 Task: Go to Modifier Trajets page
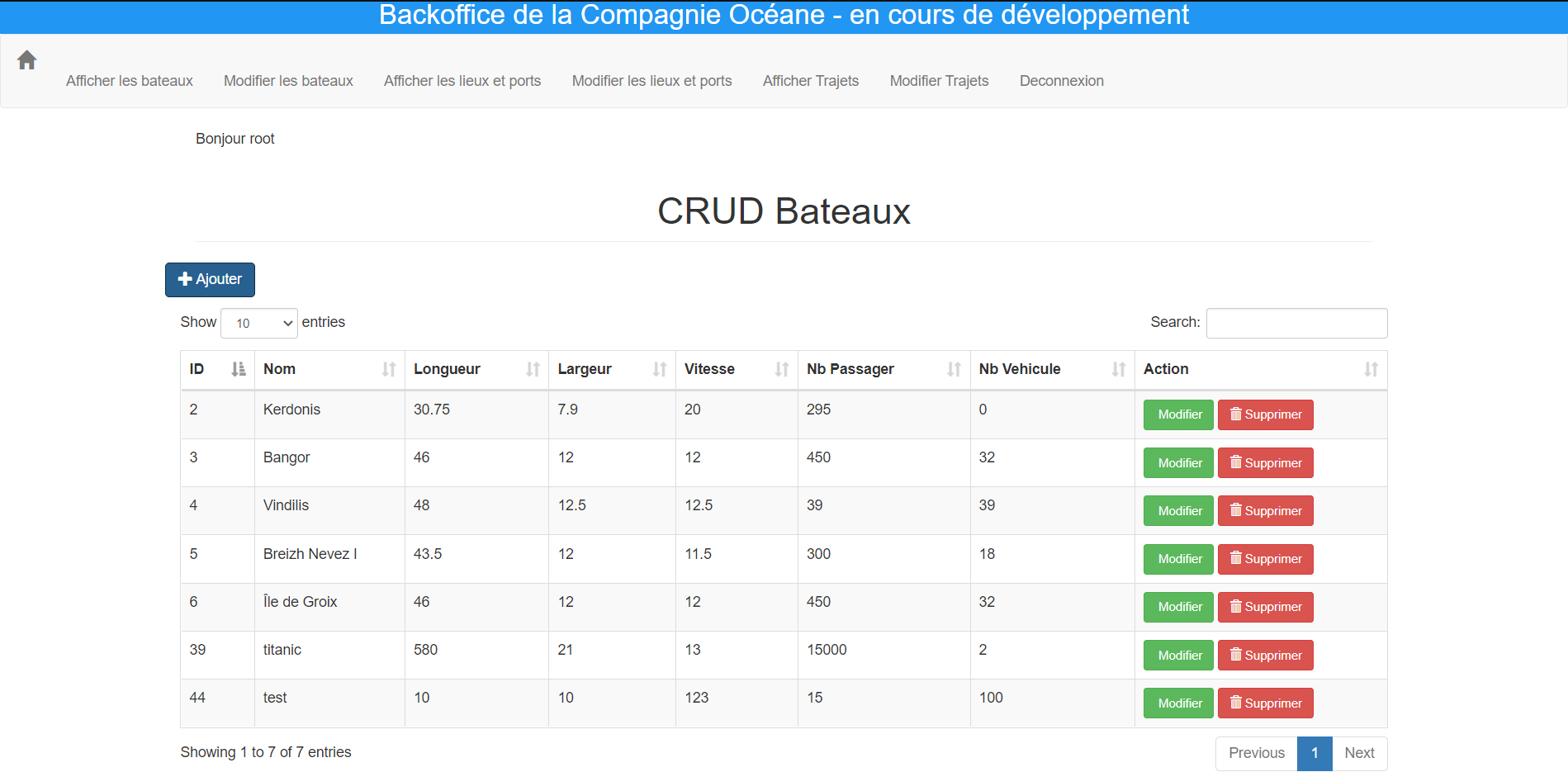tap(939, 81)
